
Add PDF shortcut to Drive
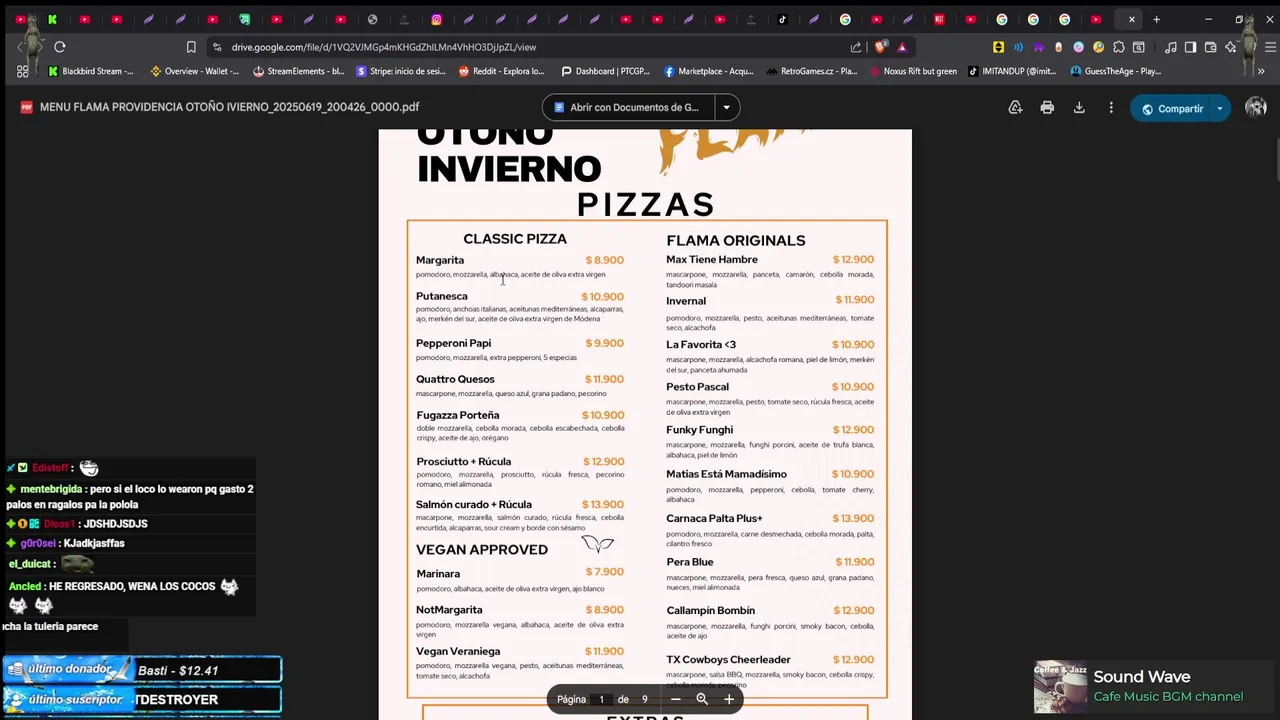click(x=1015, y=108)
